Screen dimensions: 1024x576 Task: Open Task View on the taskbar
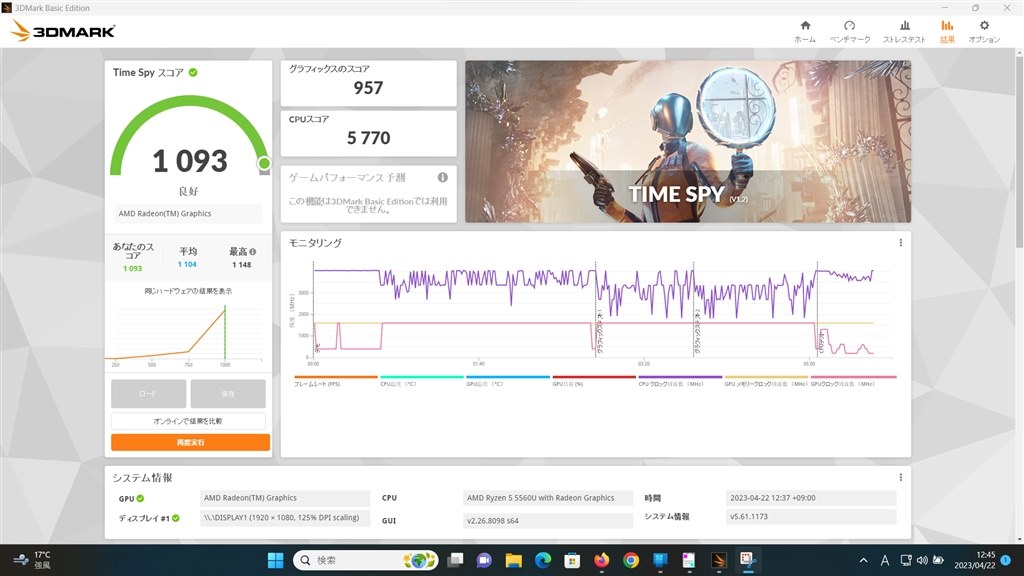455,560
